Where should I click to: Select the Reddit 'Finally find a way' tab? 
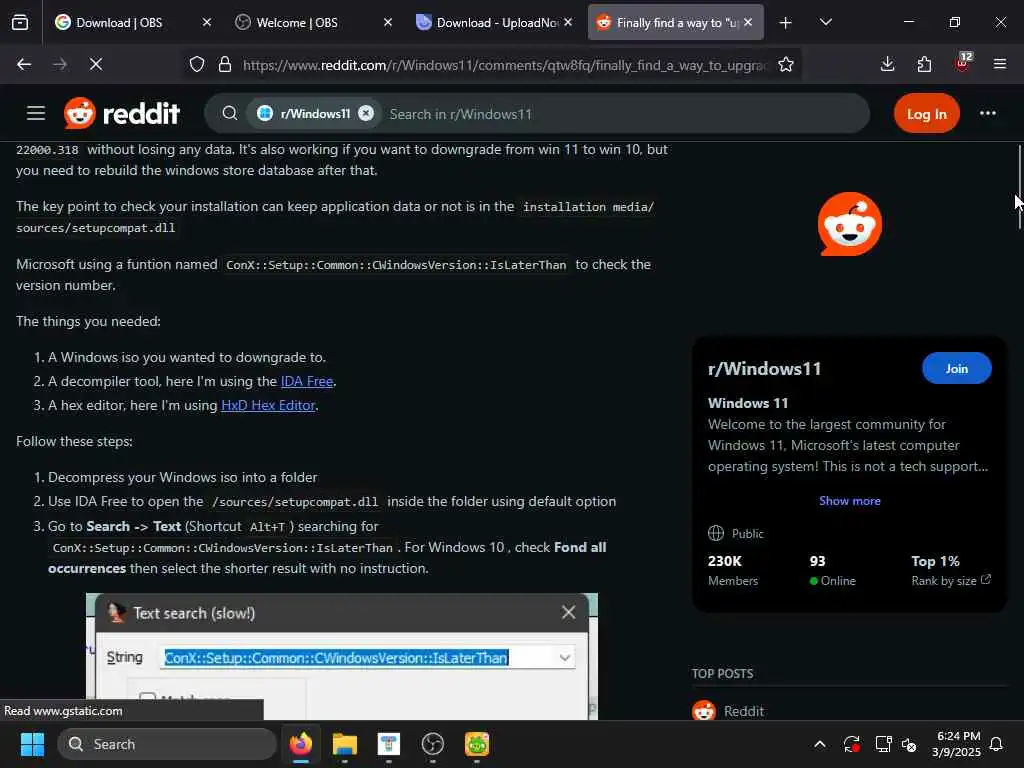[x=675, y=22]
